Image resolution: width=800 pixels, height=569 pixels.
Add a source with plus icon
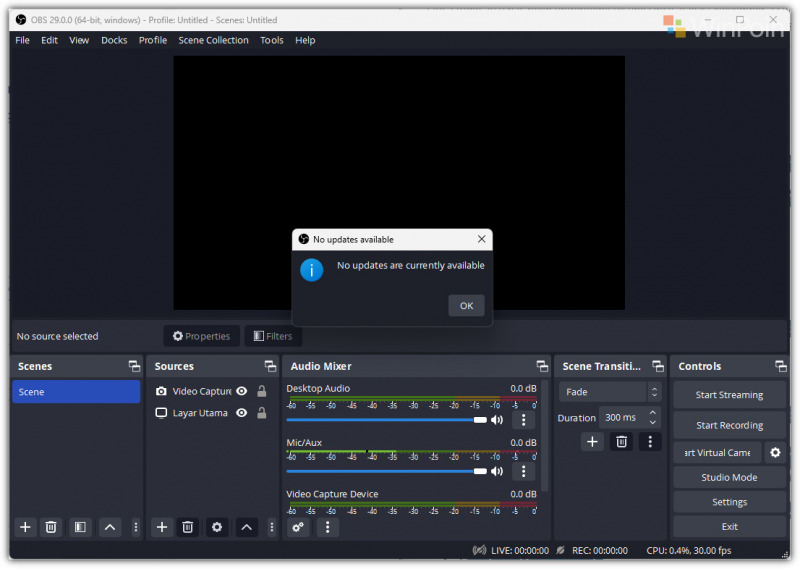162,527
